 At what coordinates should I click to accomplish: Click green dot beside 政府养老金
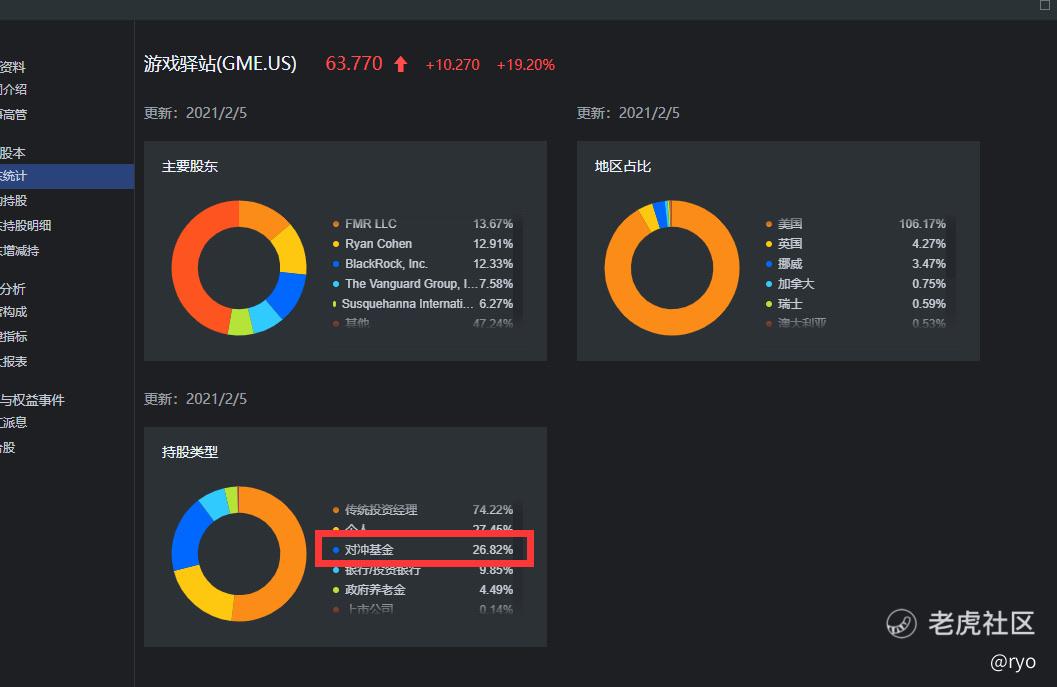(336, 591)
